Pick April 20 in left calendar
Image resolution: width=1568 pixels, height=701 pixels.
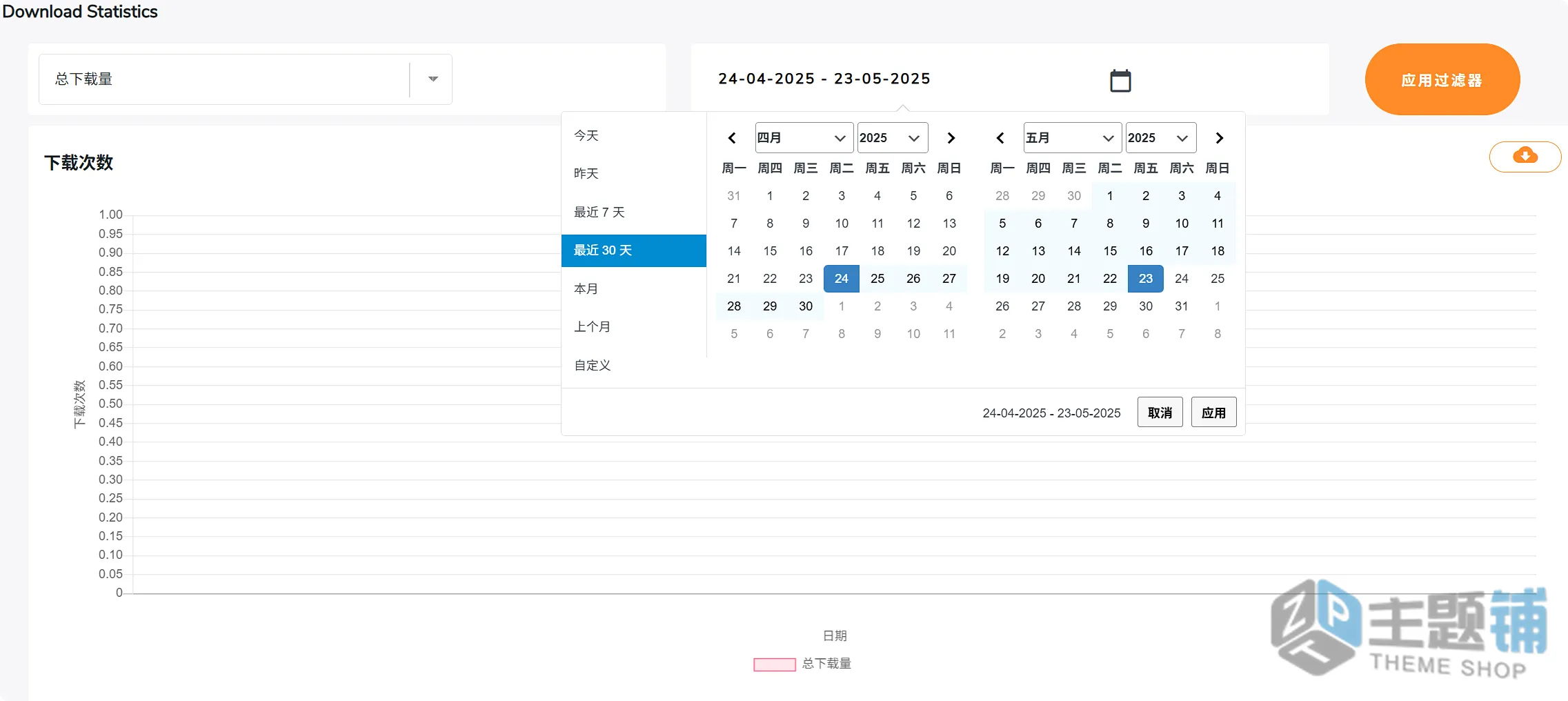click(x=949, y=251)
